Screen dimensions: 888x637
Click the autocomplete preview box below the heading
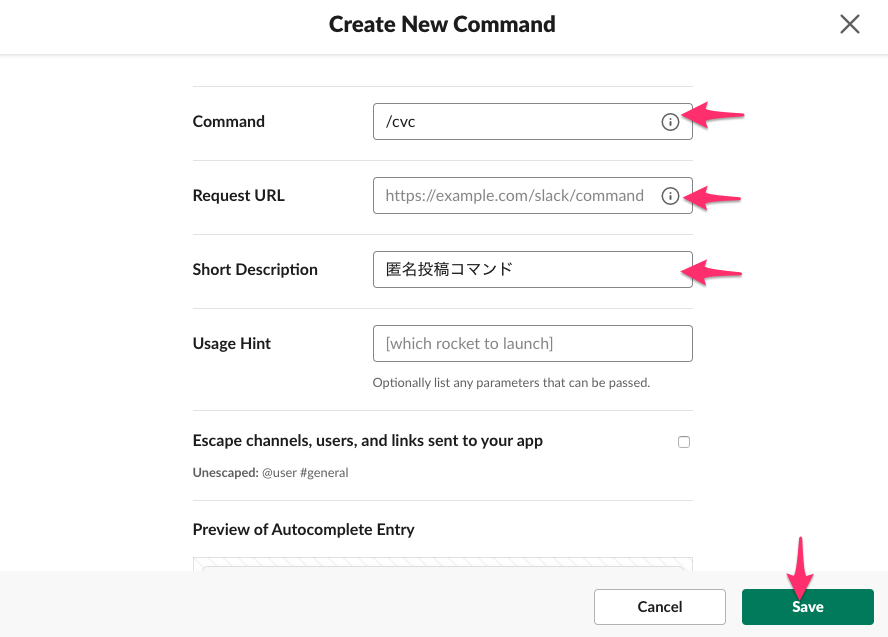[443, 564]
